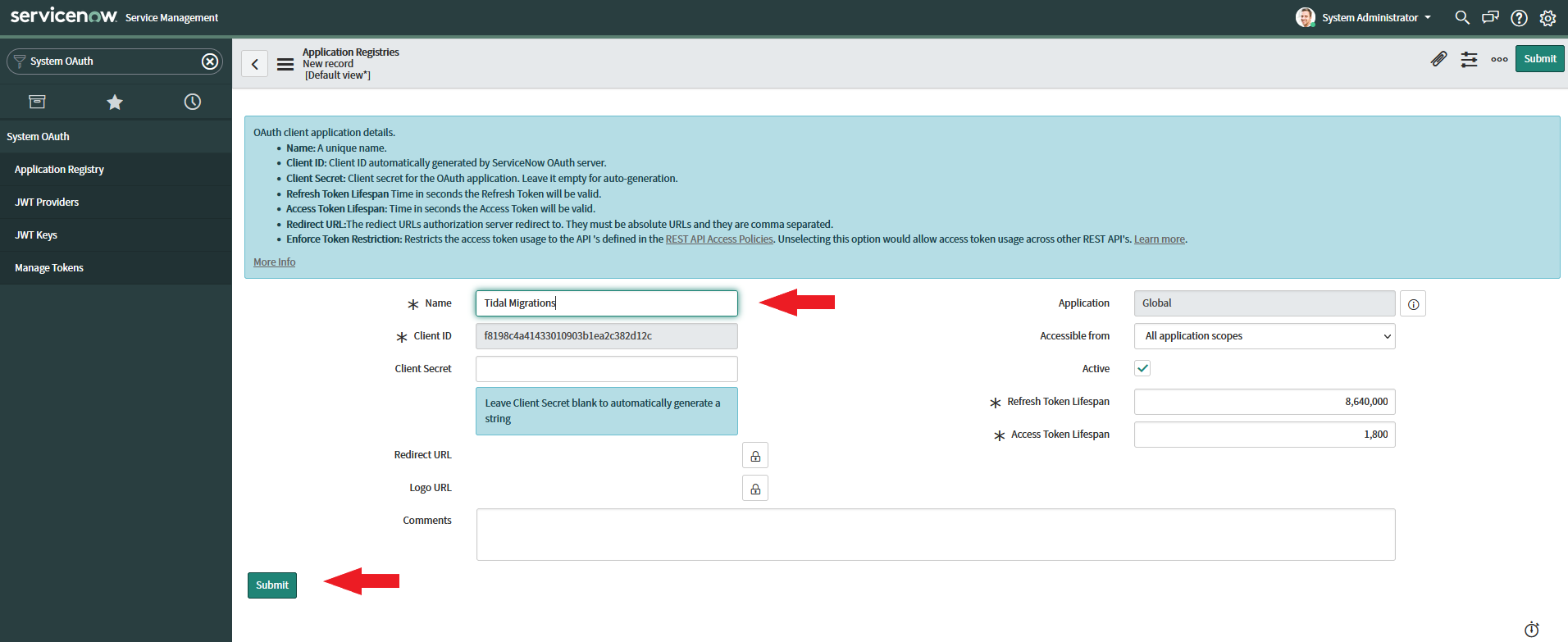The width and height of the screenshot is (1568, 642).
Task: Toggle the Active checkbox
Action: [x=1142, y=368]
